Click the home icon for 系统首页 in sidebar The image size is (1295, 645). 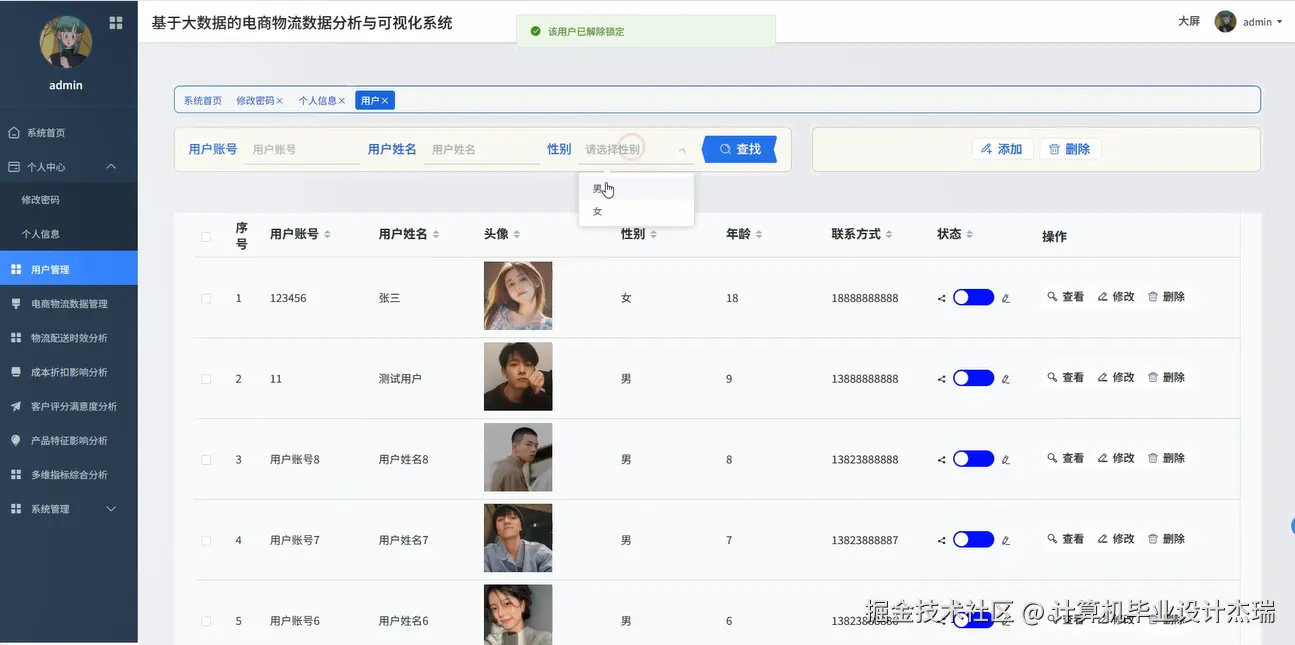click(x=14, y=132)
